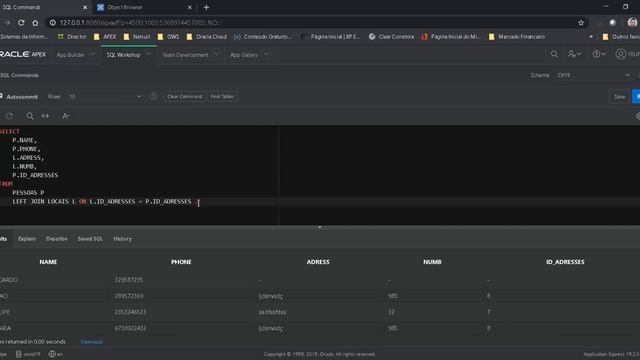The width and height of the screenshot is (640, 360).
Task: Select phone cell 2353246523
Action: (130, 312)
